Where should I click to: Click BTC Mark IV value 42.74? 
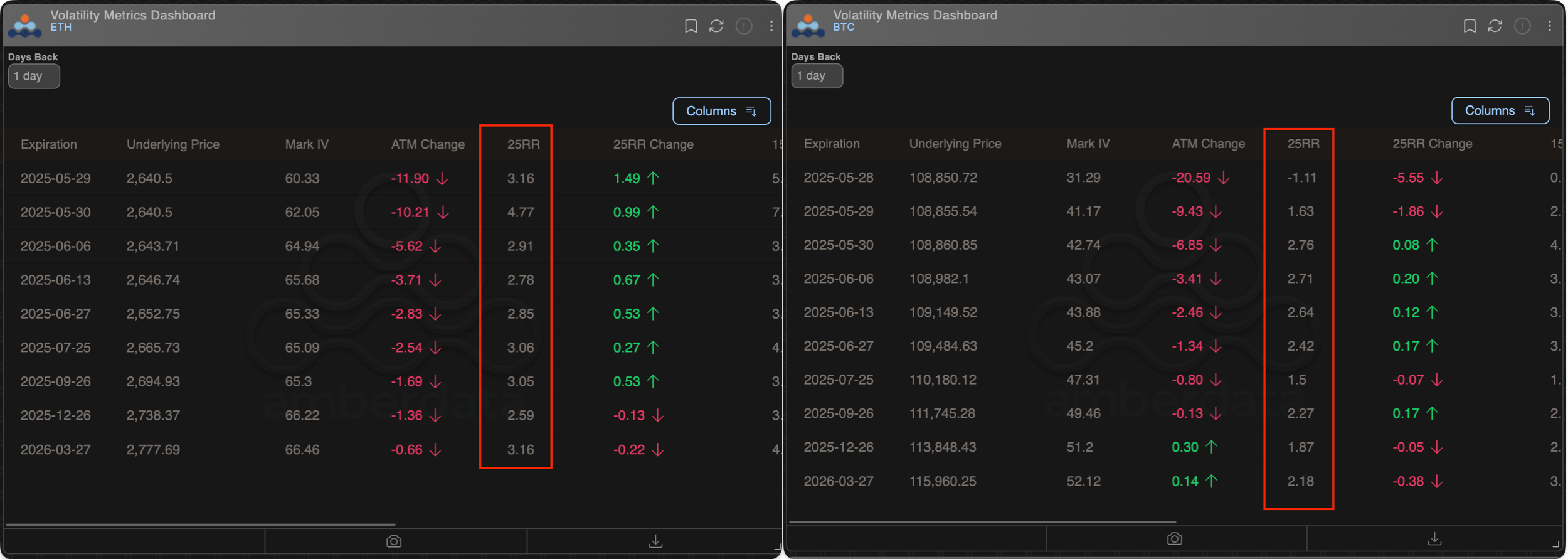point(1084,245)
